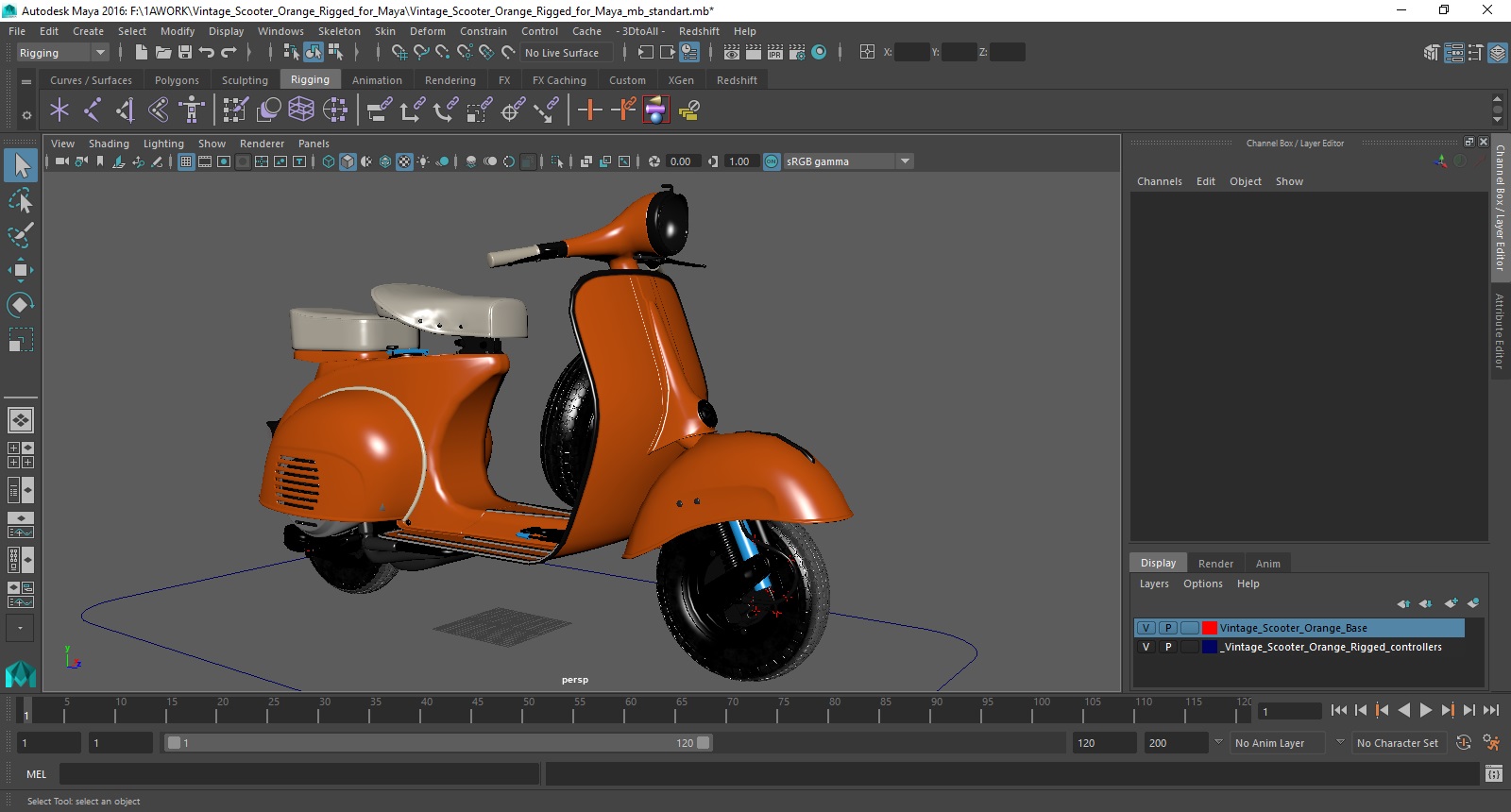Open the viewport Shading menu
Screen dimensions: 1511x812
click(x=109, y=144)
